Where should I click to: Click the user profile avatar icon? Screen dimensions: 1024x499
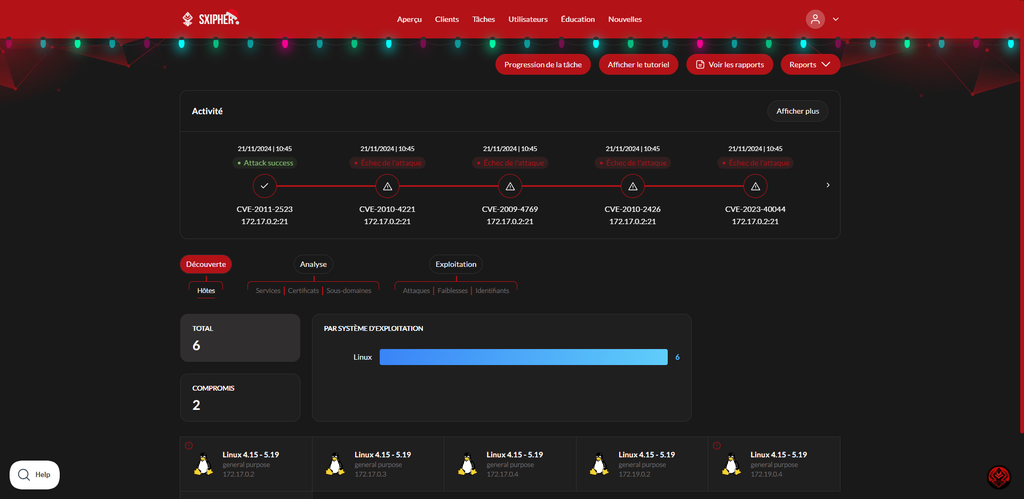click(x=815, y=19)
